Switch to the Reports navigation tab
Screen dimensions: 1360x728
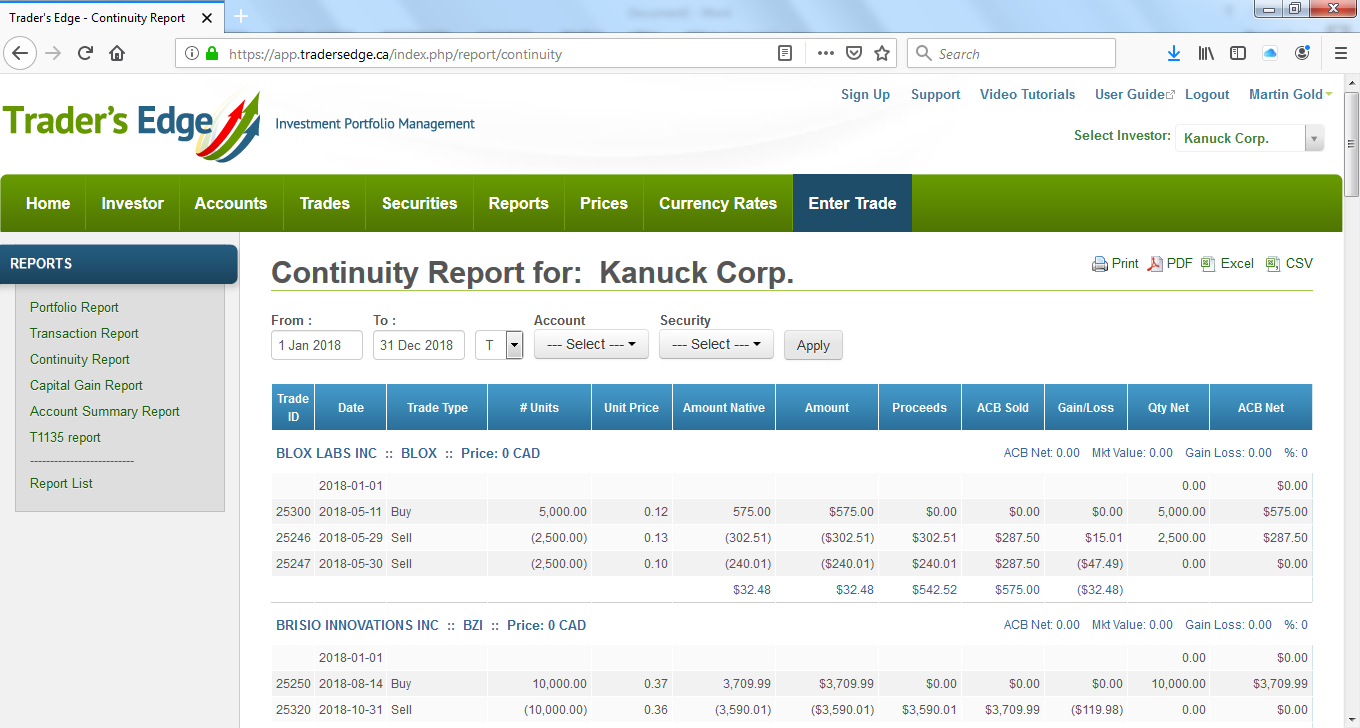pos(518,202)
